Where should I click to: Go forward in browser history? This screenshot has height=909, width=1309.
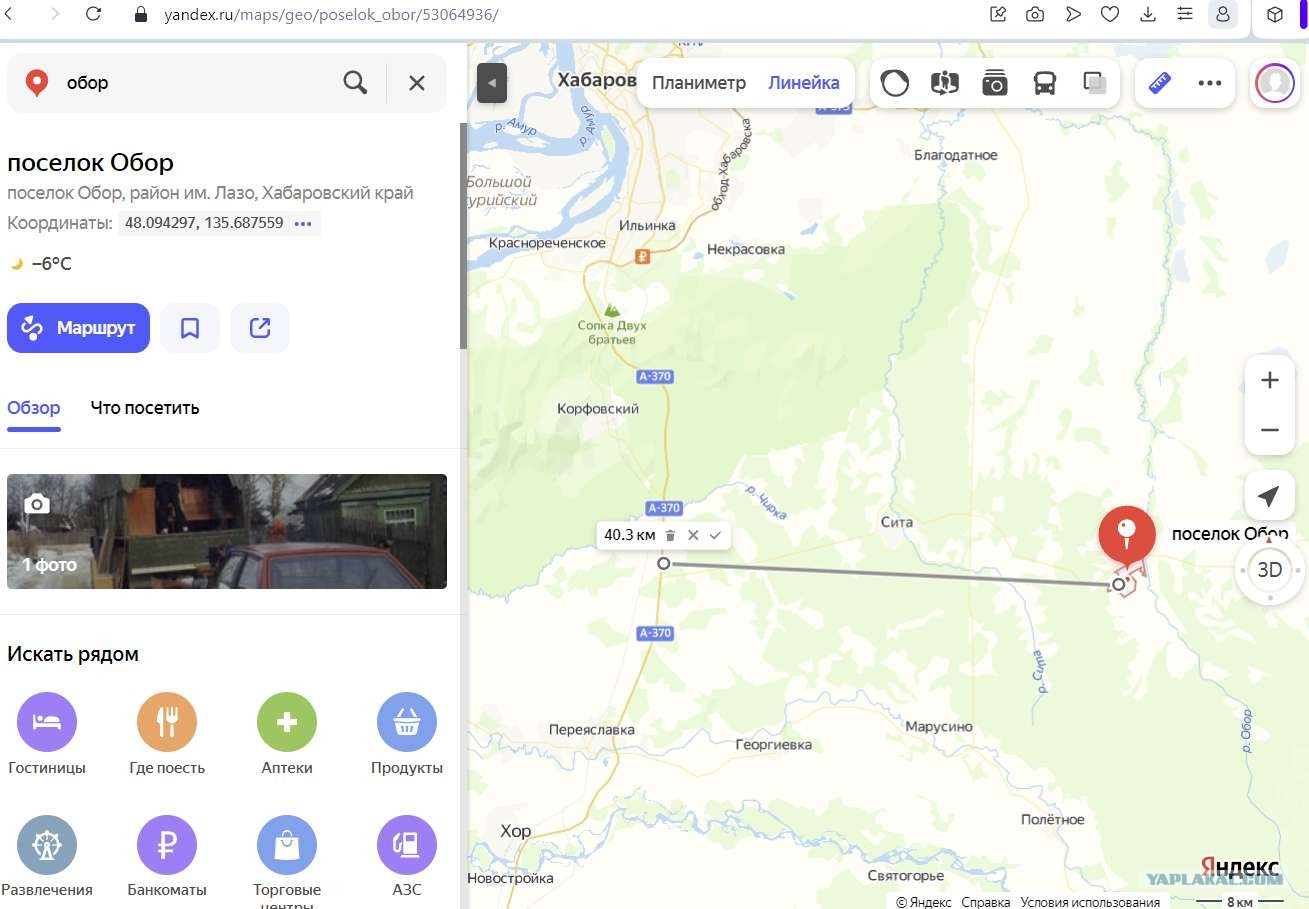pos(54,14)
